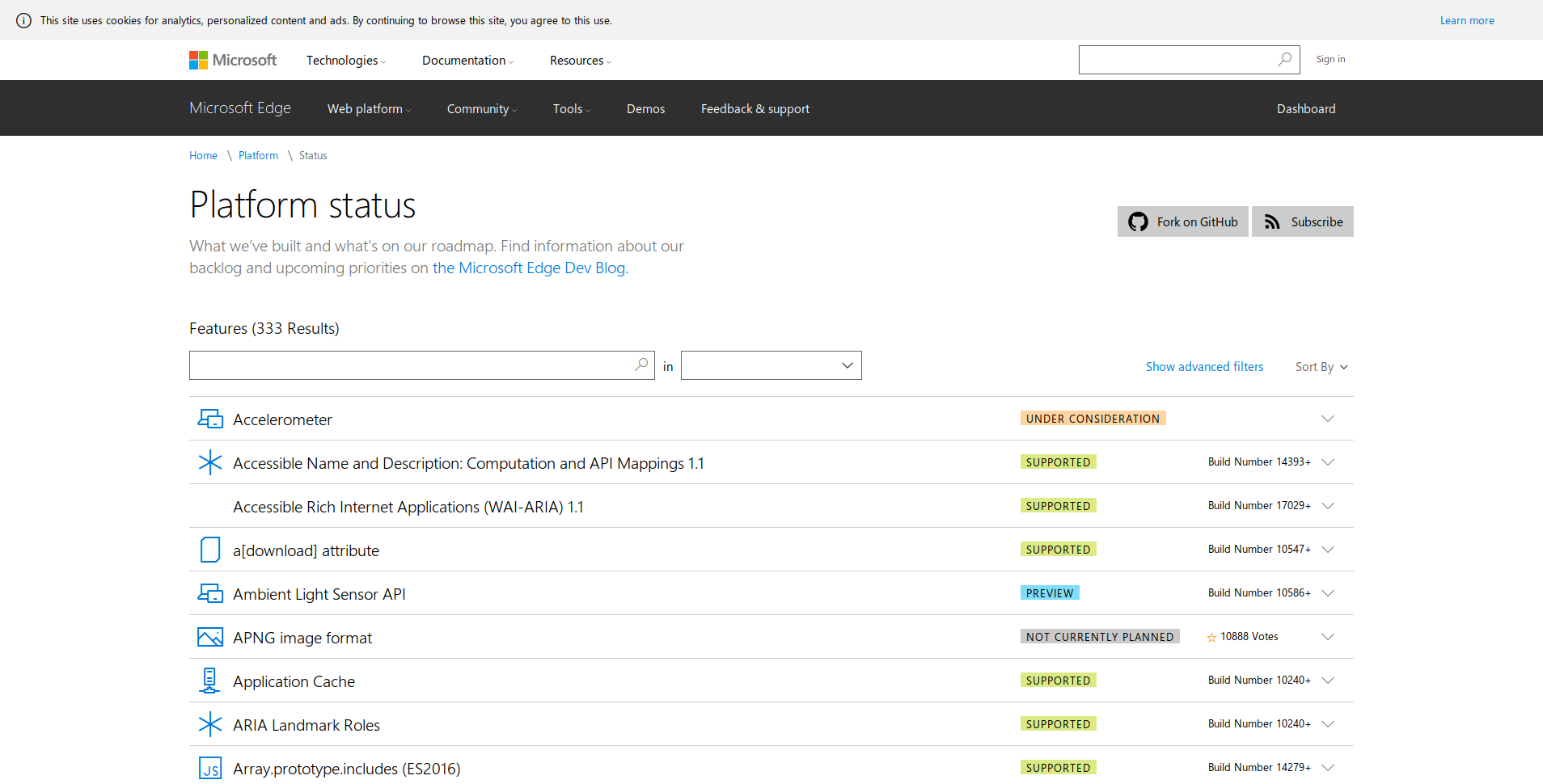Focus the features search field
This screenshot has height=784, width=1543.
tap(422, 365)
